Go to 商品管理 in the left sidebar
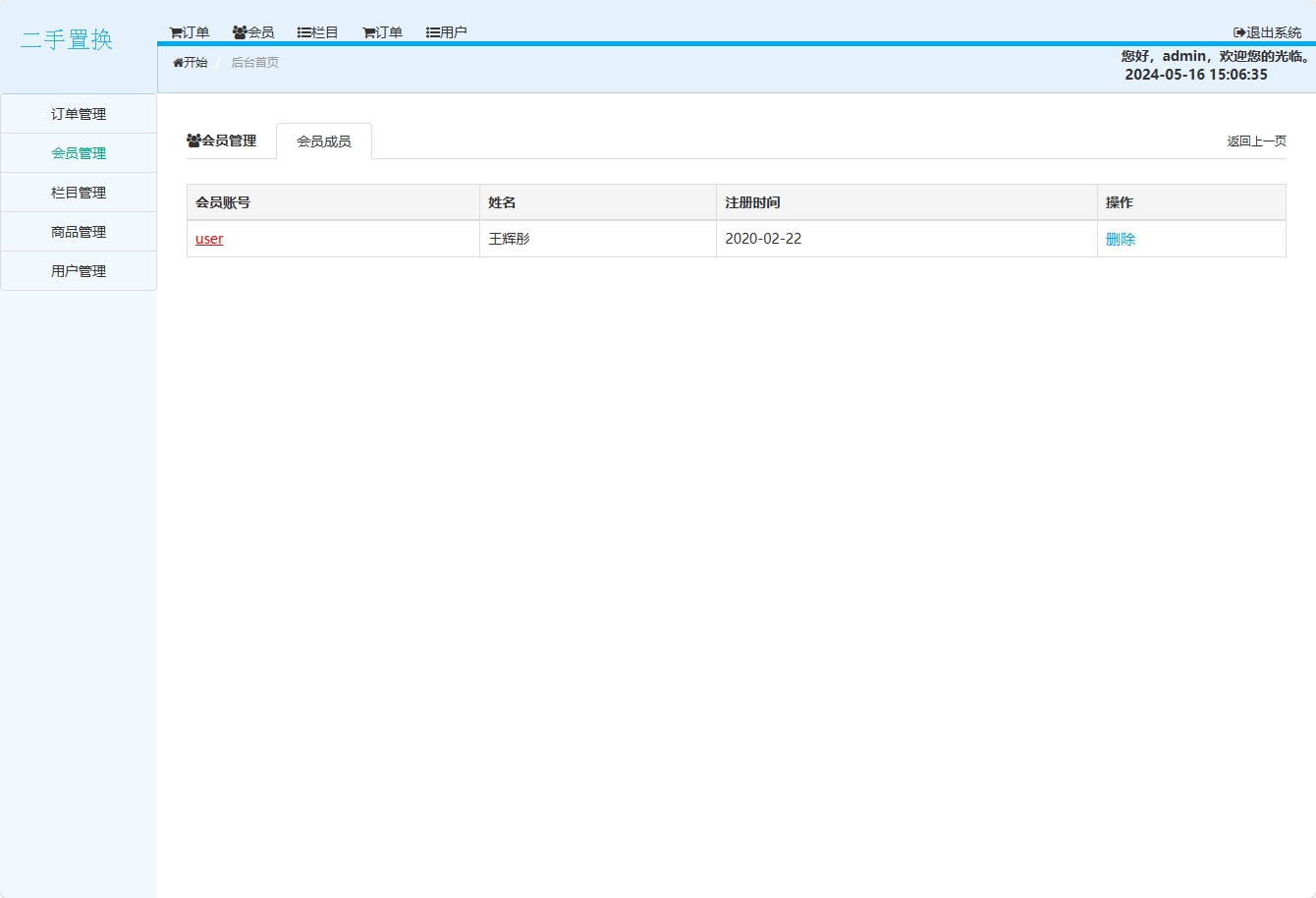 [x=79, y=232]
